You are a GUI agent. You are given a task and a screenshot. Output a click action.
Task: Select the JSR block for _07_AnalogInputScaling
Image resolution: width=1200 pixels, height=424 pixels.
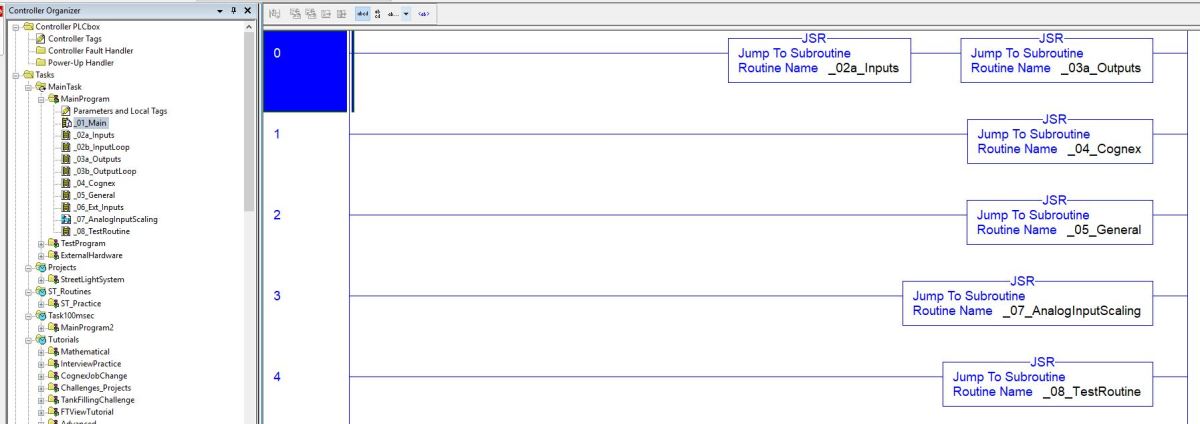tap(1028, 303)
